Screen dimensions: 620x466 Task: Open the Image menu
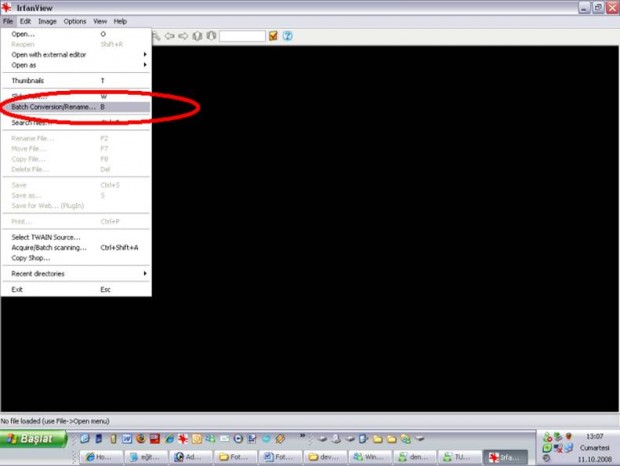pos(47,21)
